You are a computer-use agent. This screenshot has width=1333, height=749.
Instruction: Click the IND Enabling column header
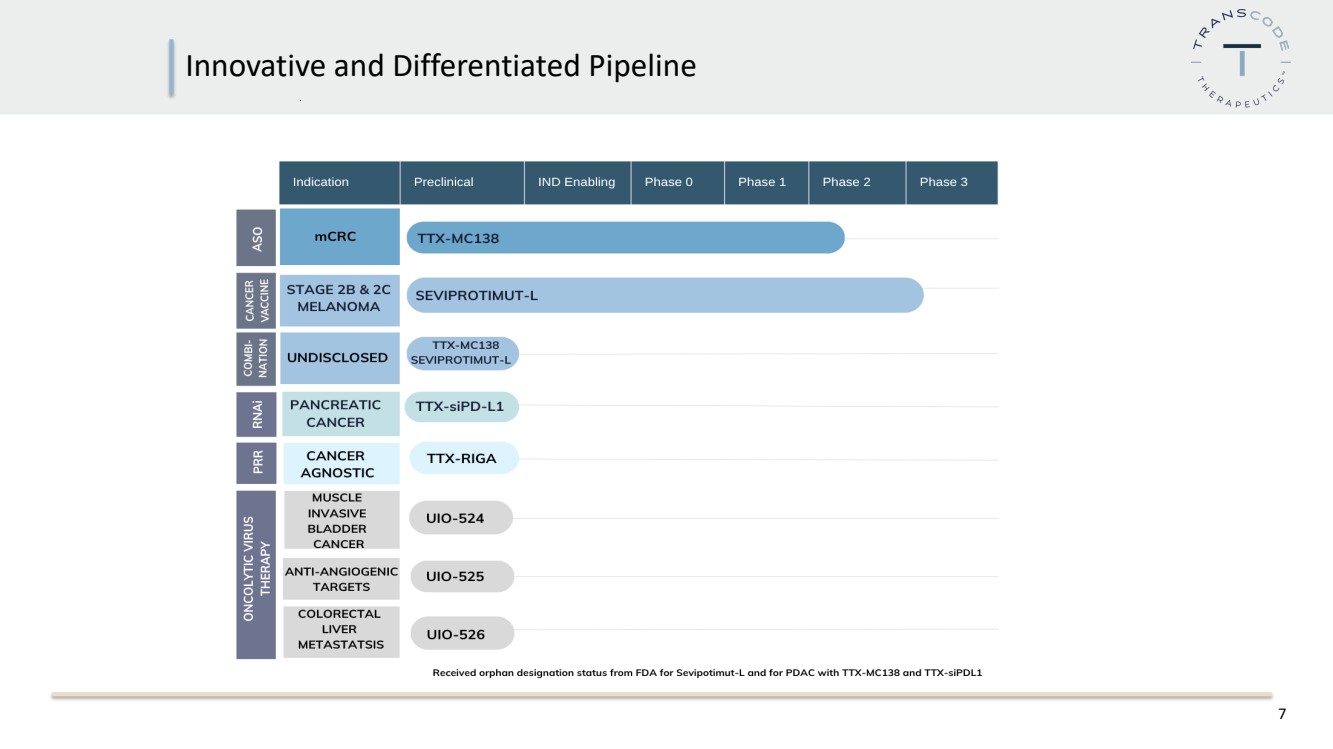tap(577, 182)
